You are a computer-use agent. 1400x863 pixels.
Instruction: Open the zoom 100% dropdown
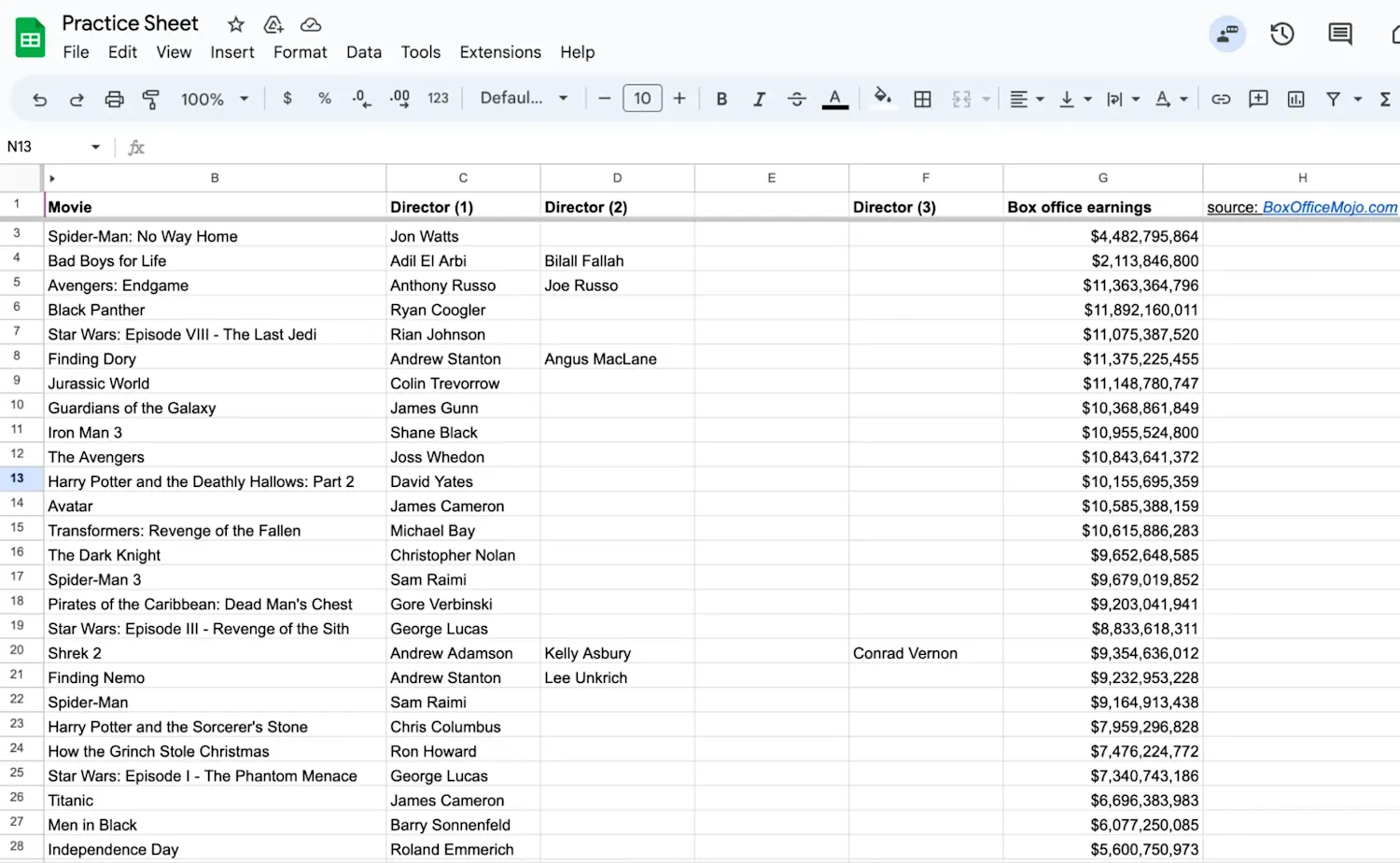click(x=215, y=99)
